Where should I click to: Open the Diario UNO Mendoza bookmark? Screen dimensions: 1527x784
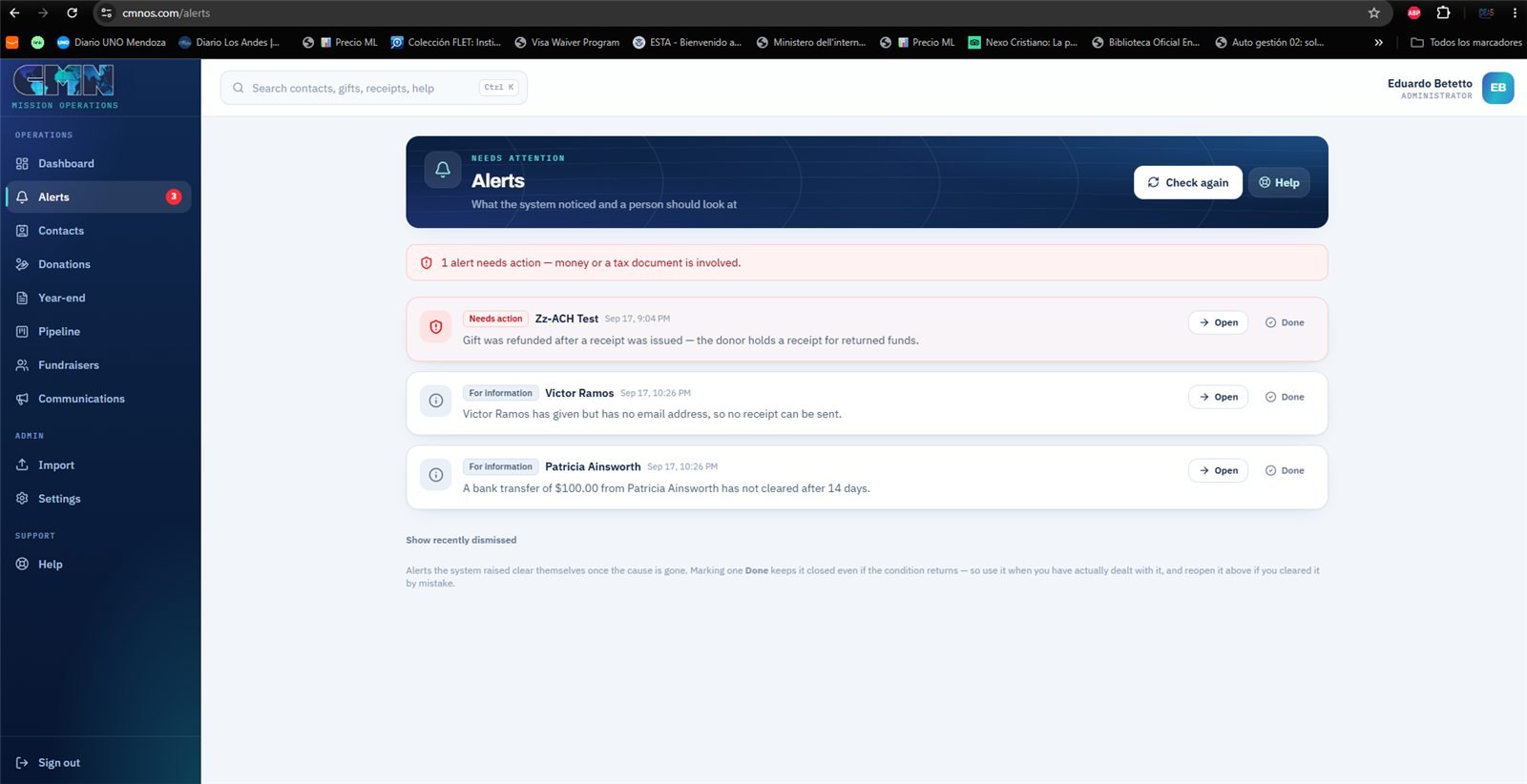(112, 43)
